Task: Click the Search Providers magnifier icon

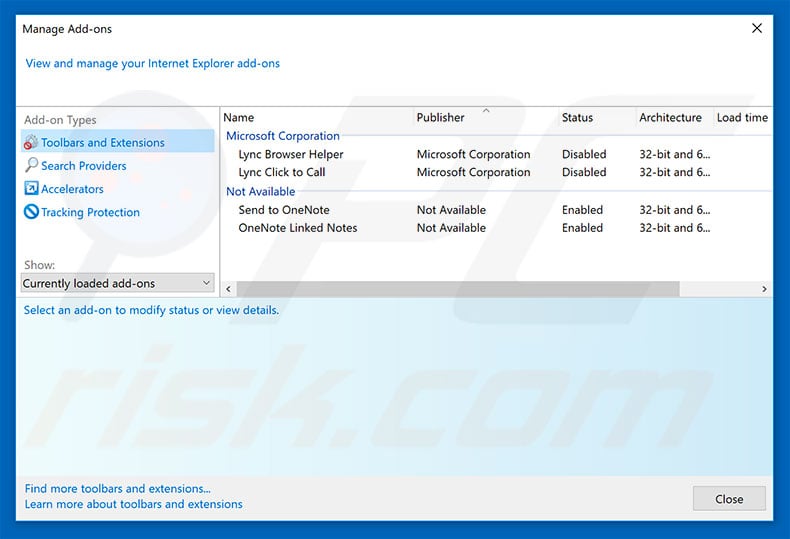Action: [31, 165]
